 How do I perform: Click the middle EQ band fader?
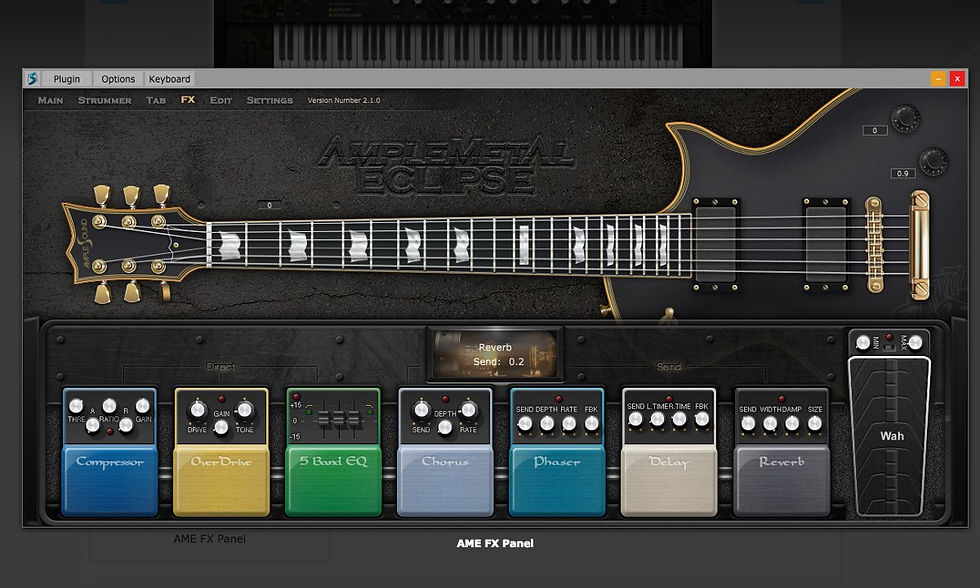point(339,419)
